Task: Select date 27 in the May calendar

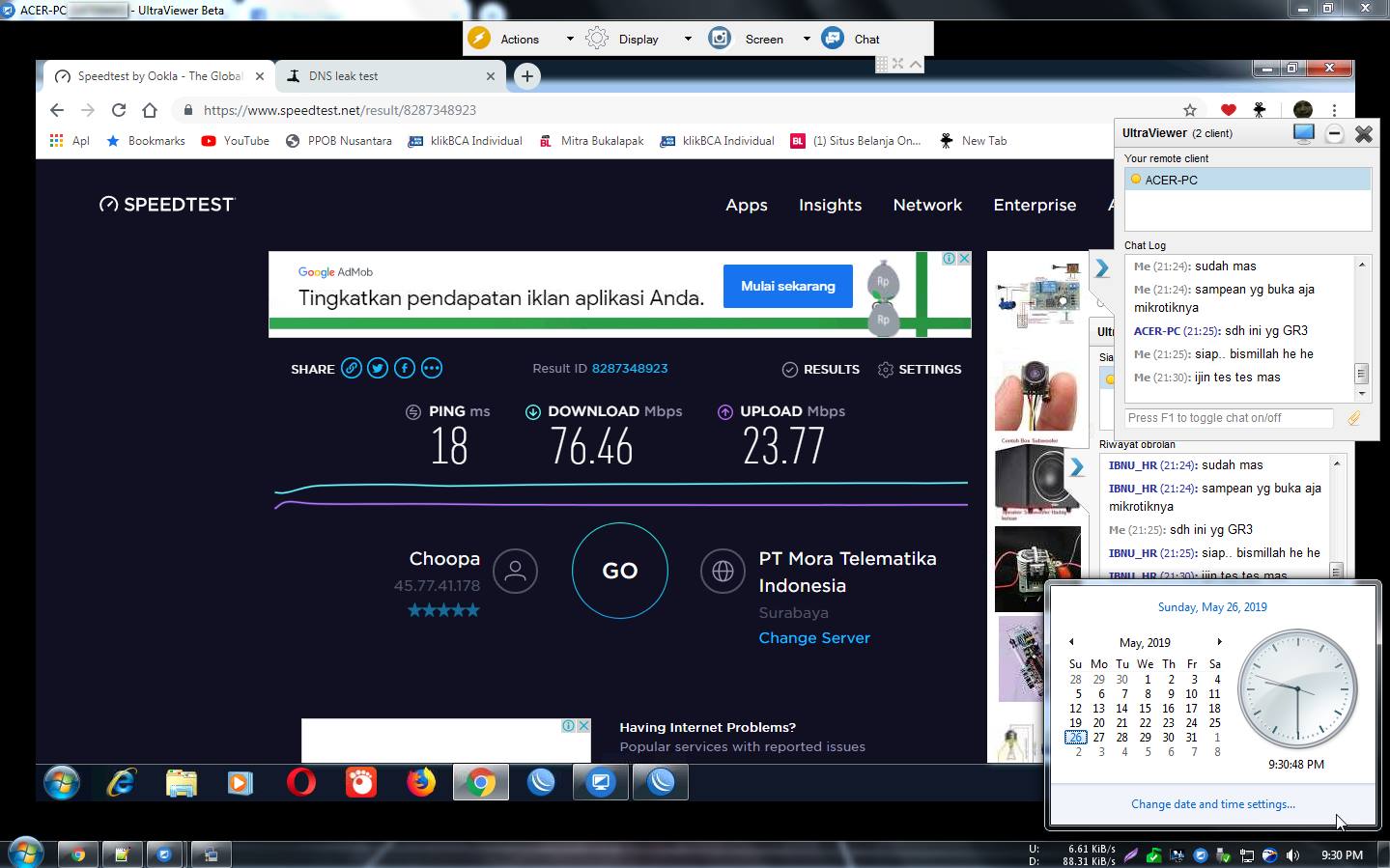Action: click(1098, 737)
